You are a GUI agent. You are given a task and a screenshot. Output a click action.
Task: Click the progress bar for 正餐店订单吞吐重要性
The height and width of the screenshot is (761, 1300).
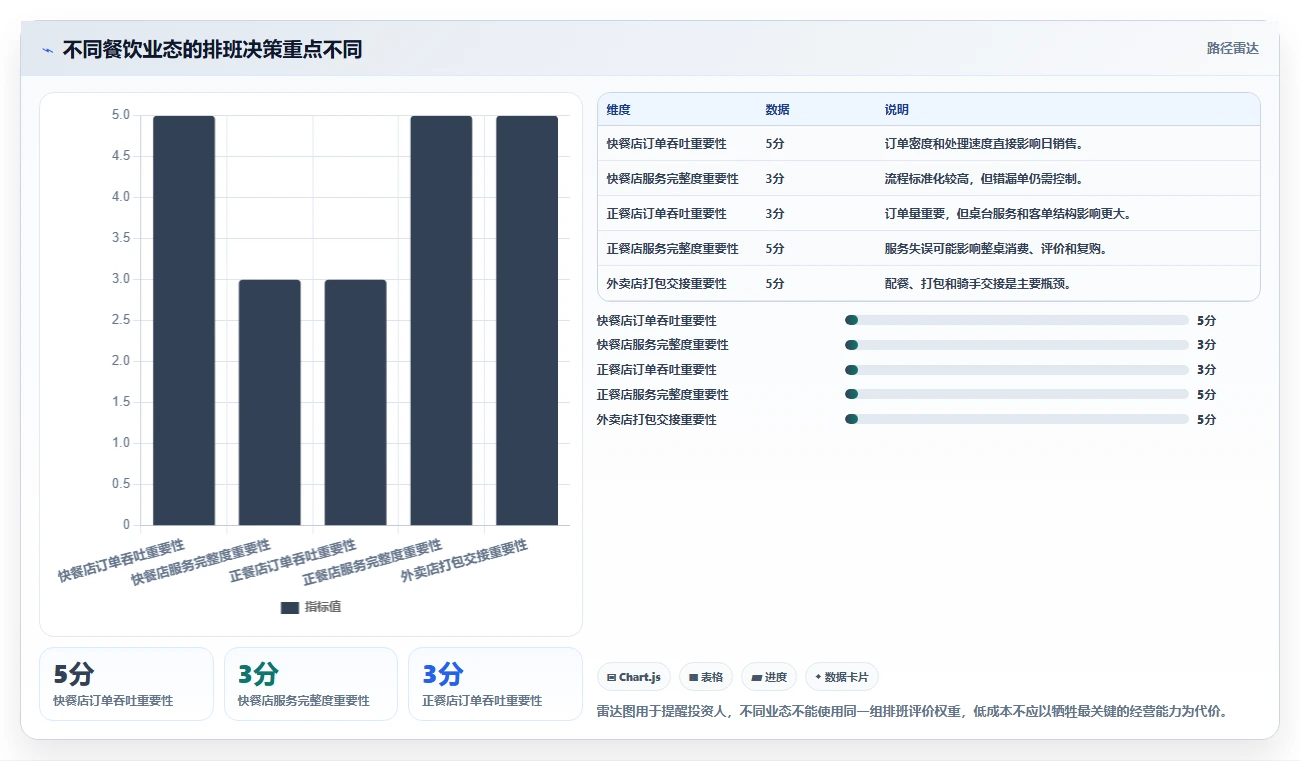pyautogui.click(x=1017, y=370)
